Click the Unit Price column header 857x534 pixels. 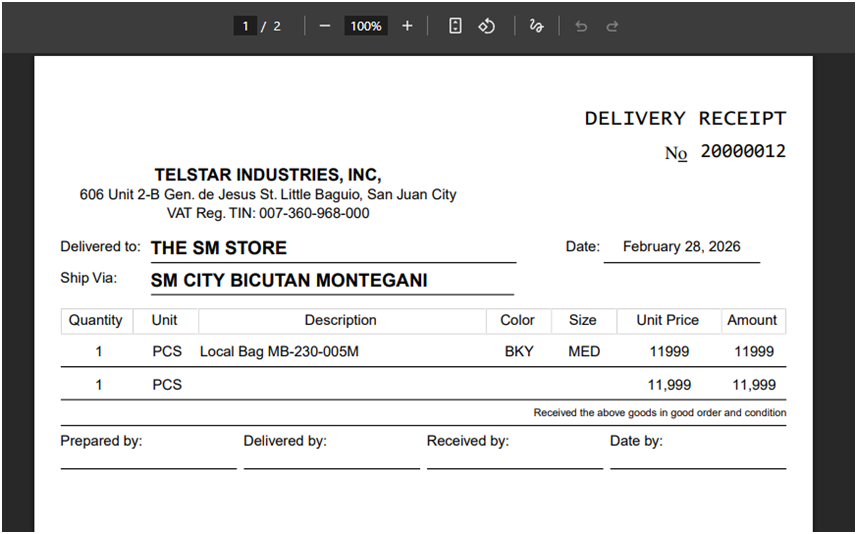pyautogui.click(x=667, y=320)
